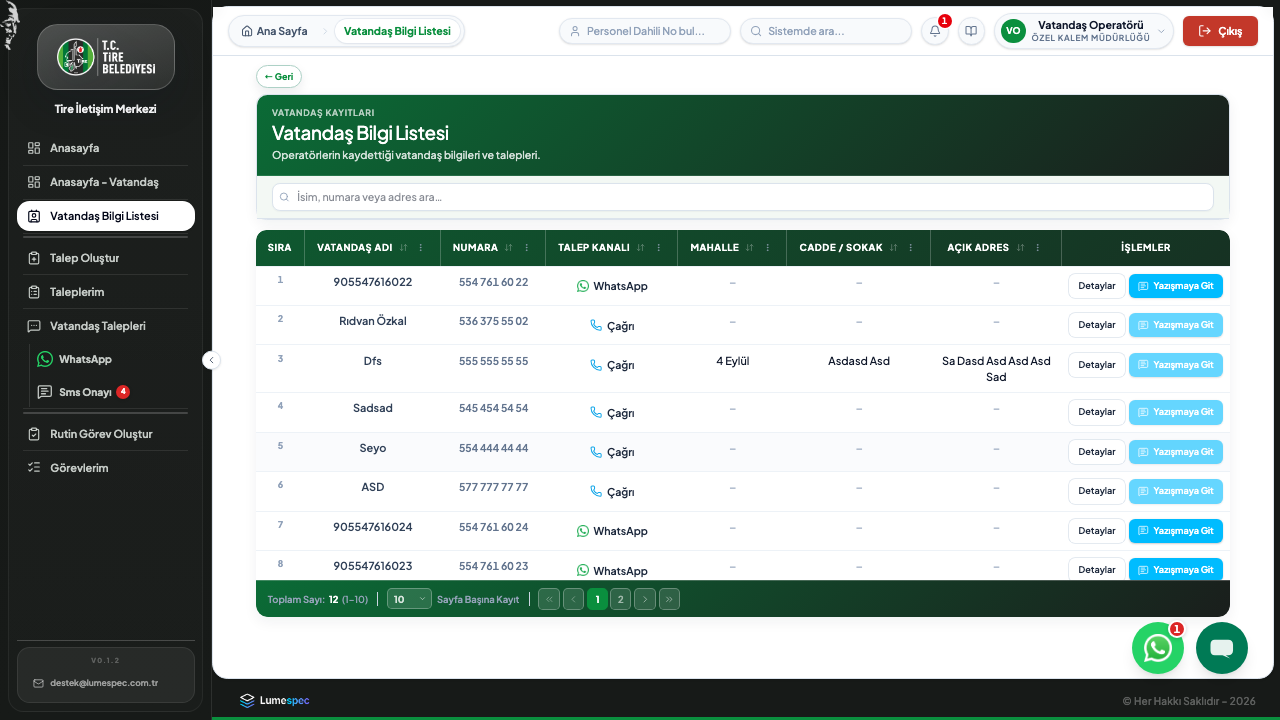Open Anasayfa - Vatandaş sidebar item

point(106,182)
